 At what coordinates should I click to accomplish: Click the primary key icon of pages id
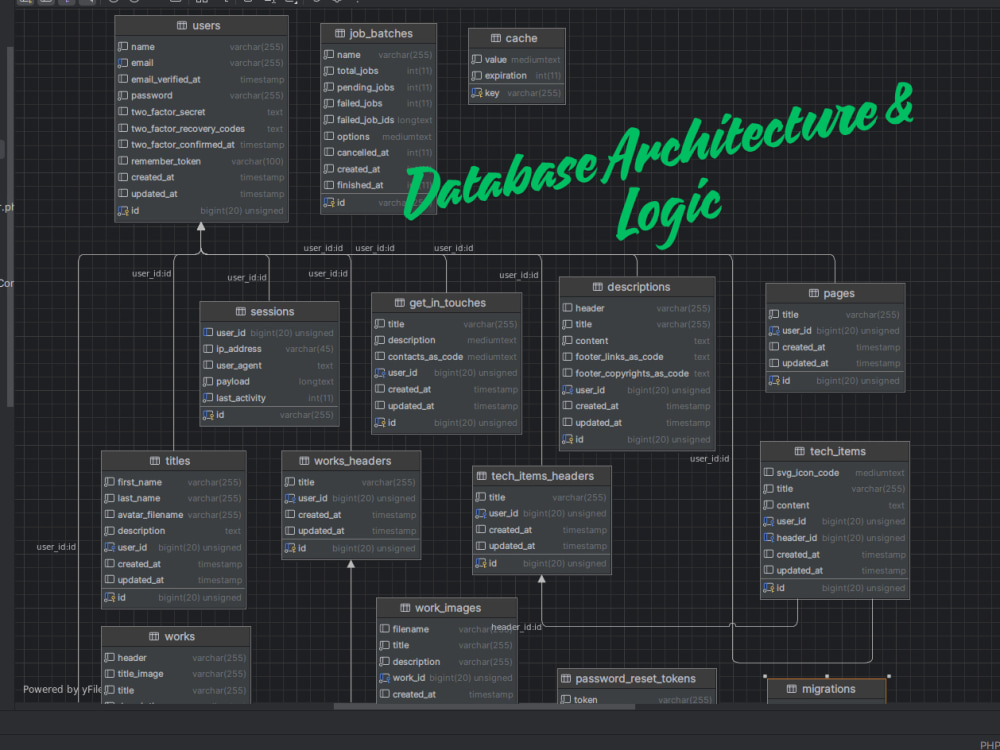pyautogui.click(x=774, y=381)
